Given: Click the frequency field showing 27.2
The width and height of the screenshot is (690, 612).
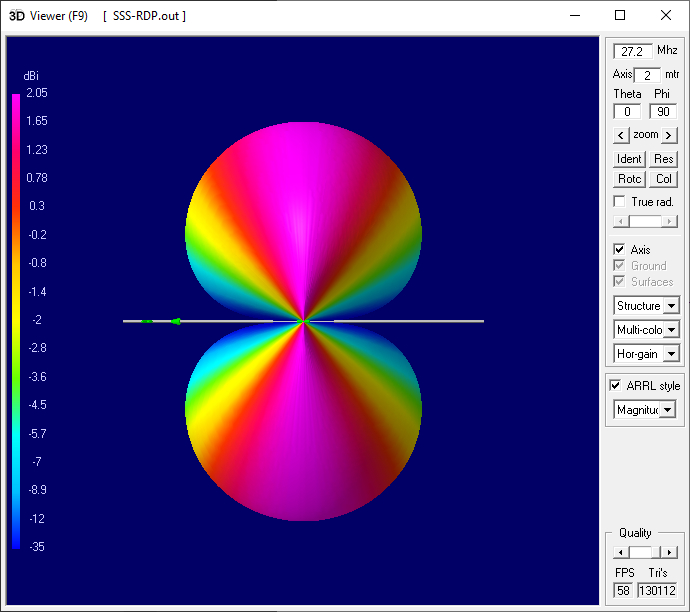Looking at the screenshot, I should (x=632, y=51).
